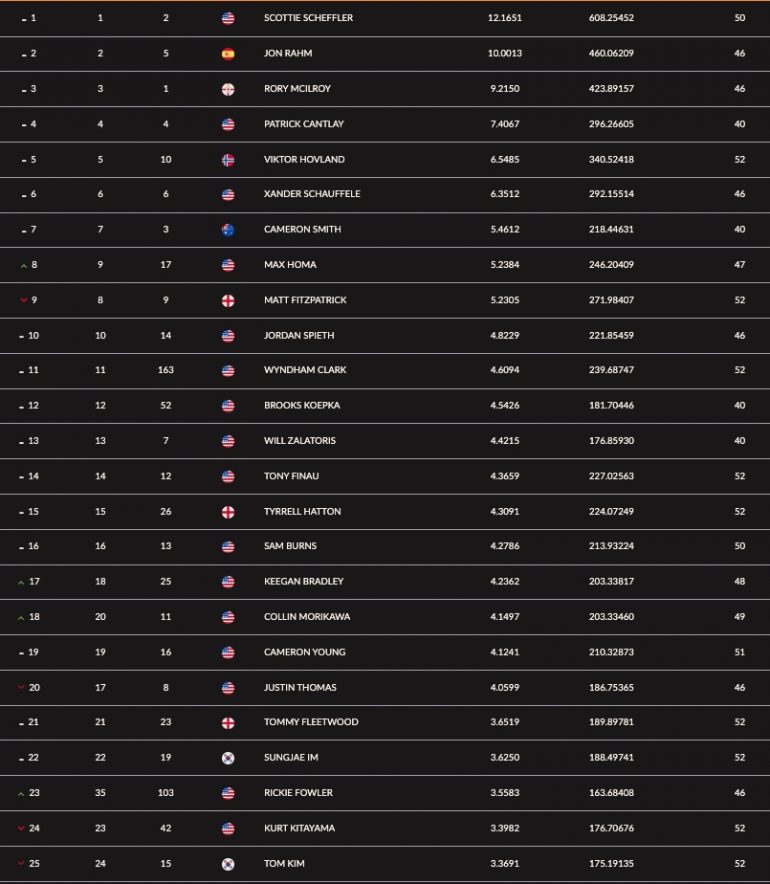Open Rickie Fowler player name link
770x884 pixels.
click(298, 793)
